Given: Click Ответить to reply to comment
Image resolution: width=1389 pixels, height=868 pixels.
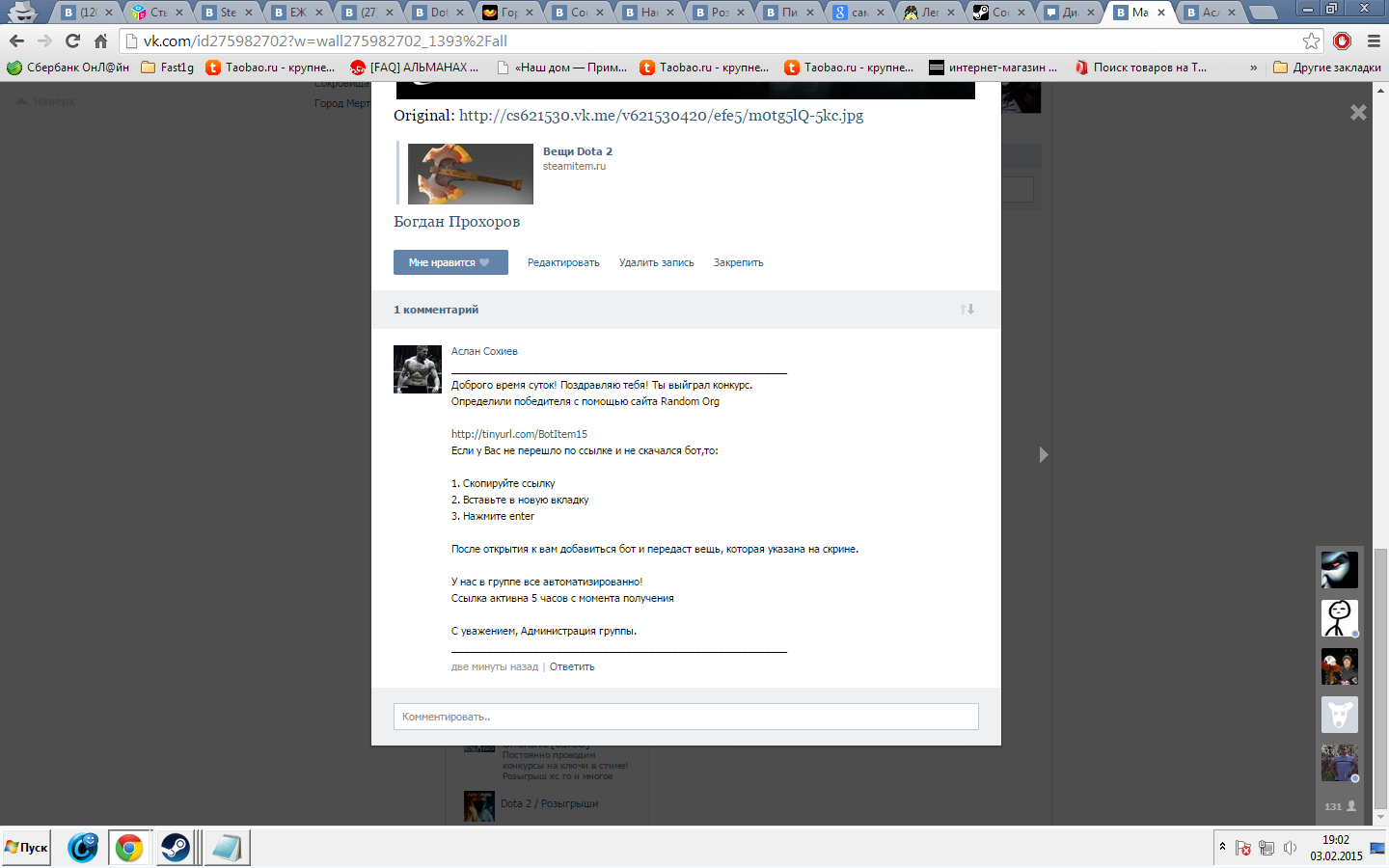Looking at the screenshot, I should pos(572,666).
